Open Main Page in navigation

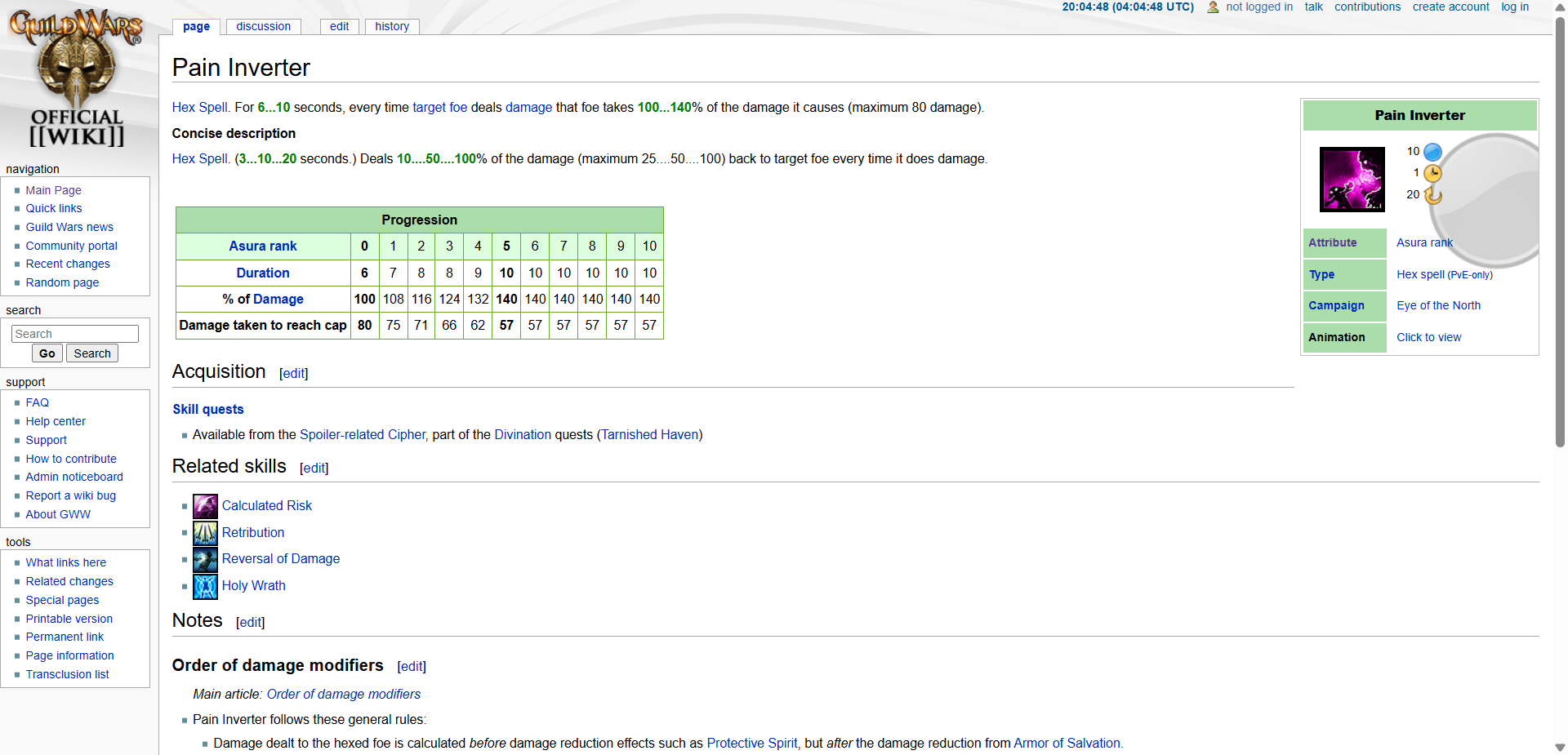pos(53,190)
